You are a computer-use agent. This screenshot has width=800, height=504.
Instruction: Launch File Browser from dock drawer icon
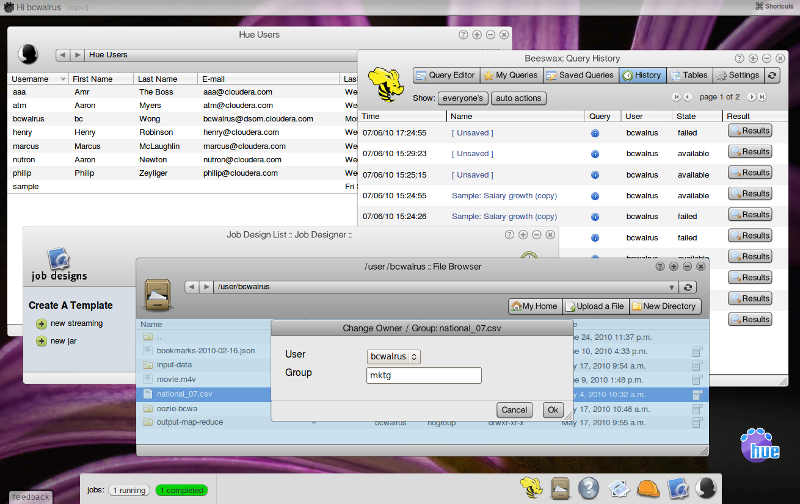[560, 488]
